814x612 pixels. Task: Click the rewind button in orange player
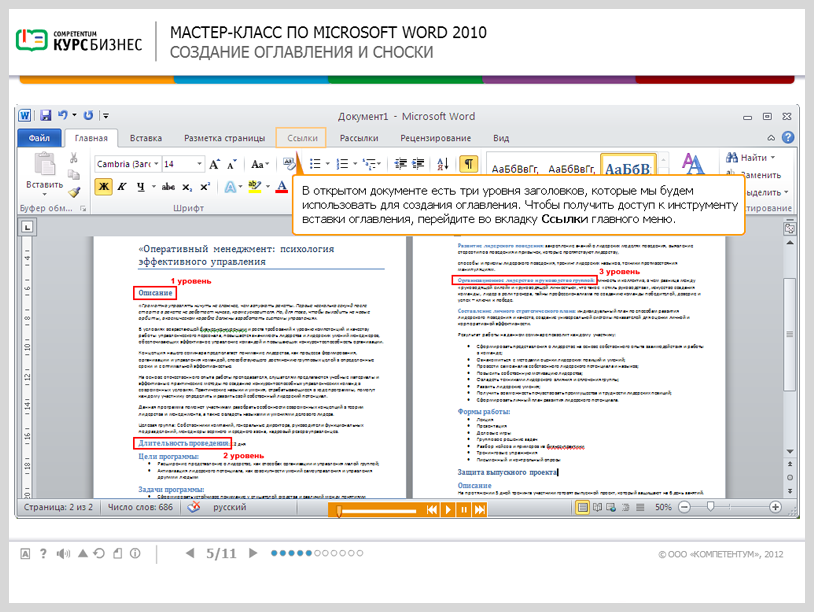pos(432,510)
